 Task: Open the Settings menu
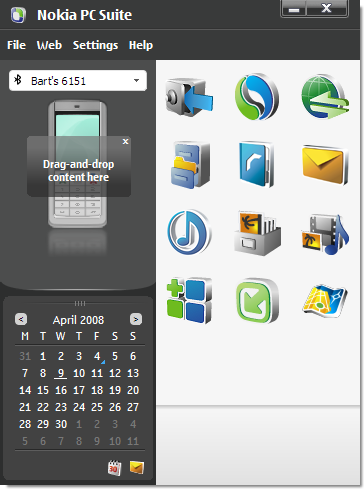(x=95, y=45)
